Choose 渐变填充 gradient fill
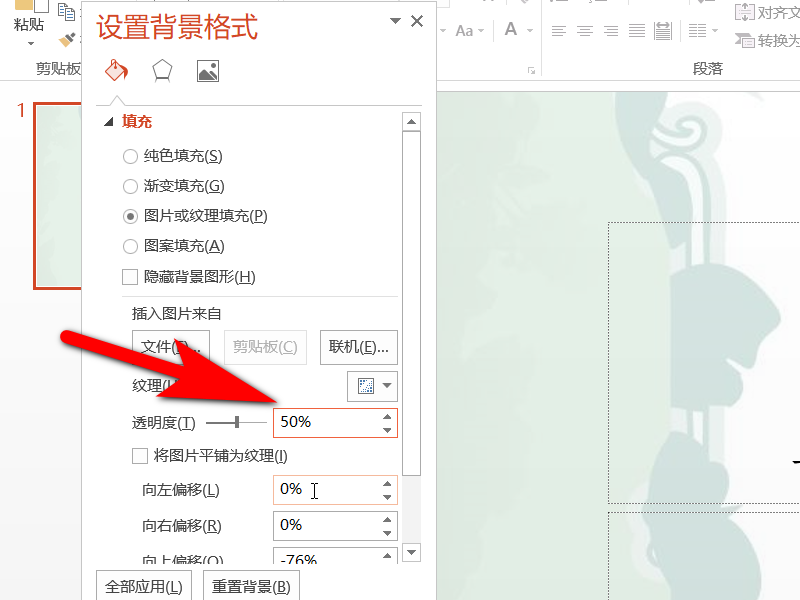 (x=131, y=186)
